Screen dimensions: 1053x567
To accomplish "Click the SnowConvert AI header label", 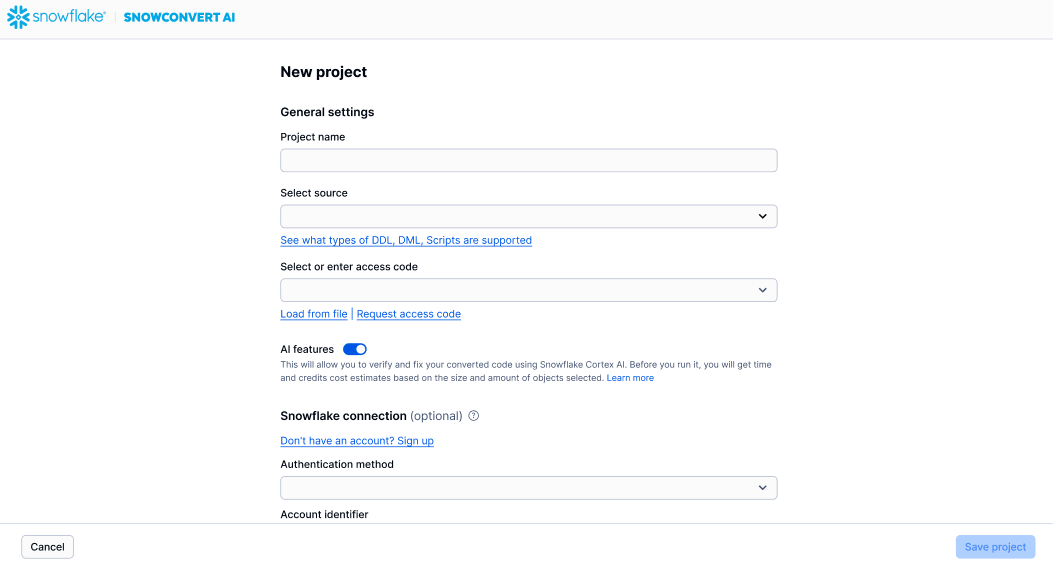I will (179, 17).
